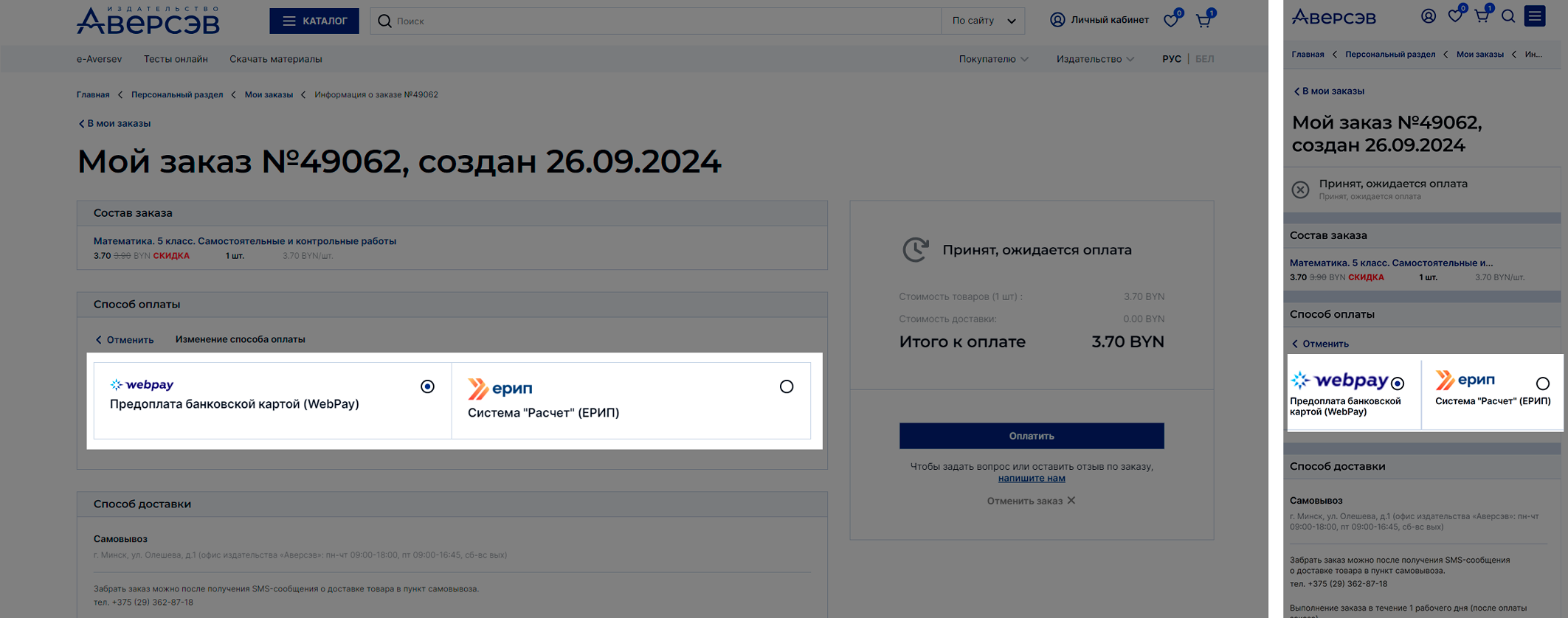Select WebPay card prepayment radio button

[x=427, y=386]
